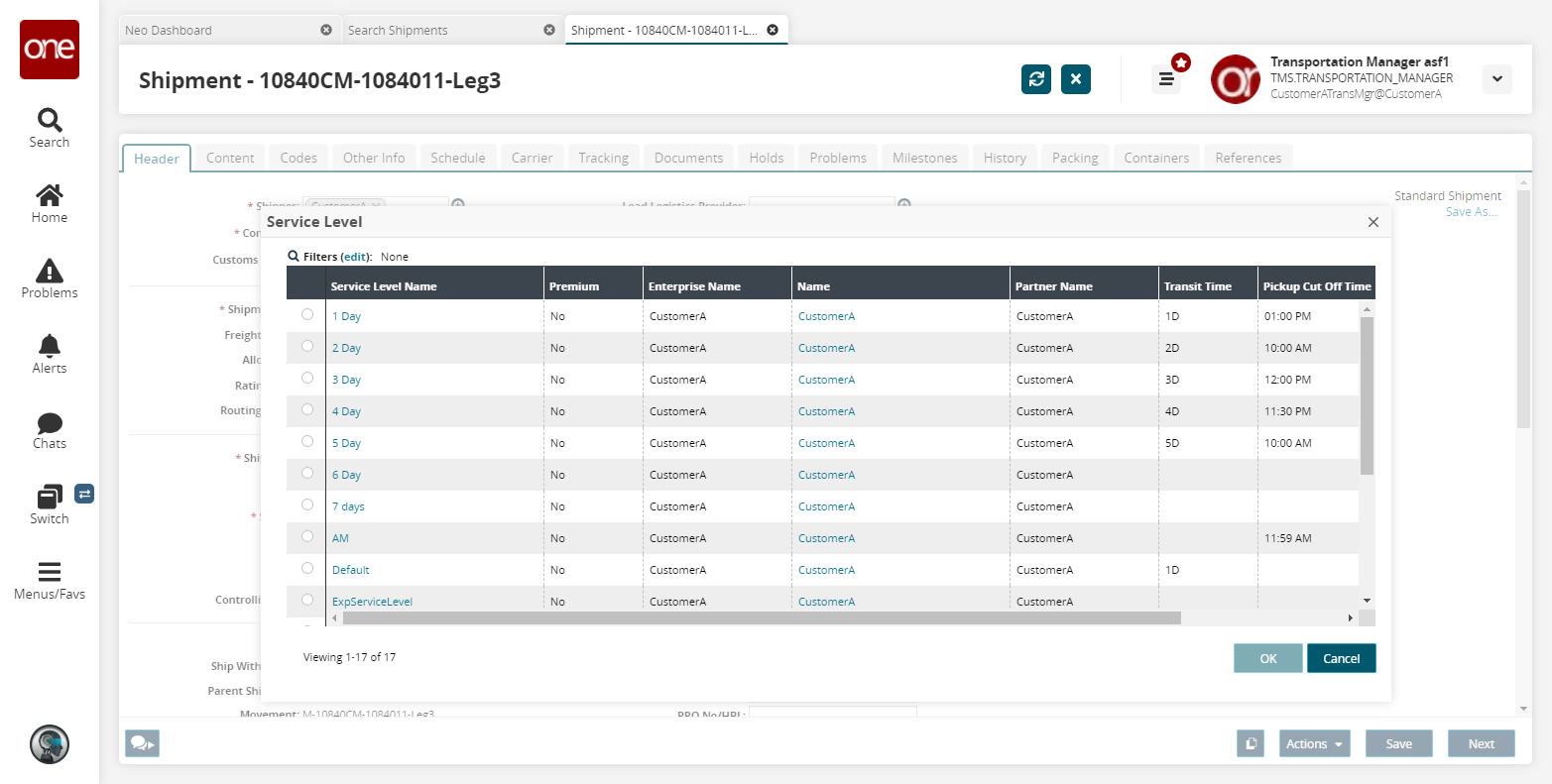Choose the AM service level radio button

click(x=307, y=536)
